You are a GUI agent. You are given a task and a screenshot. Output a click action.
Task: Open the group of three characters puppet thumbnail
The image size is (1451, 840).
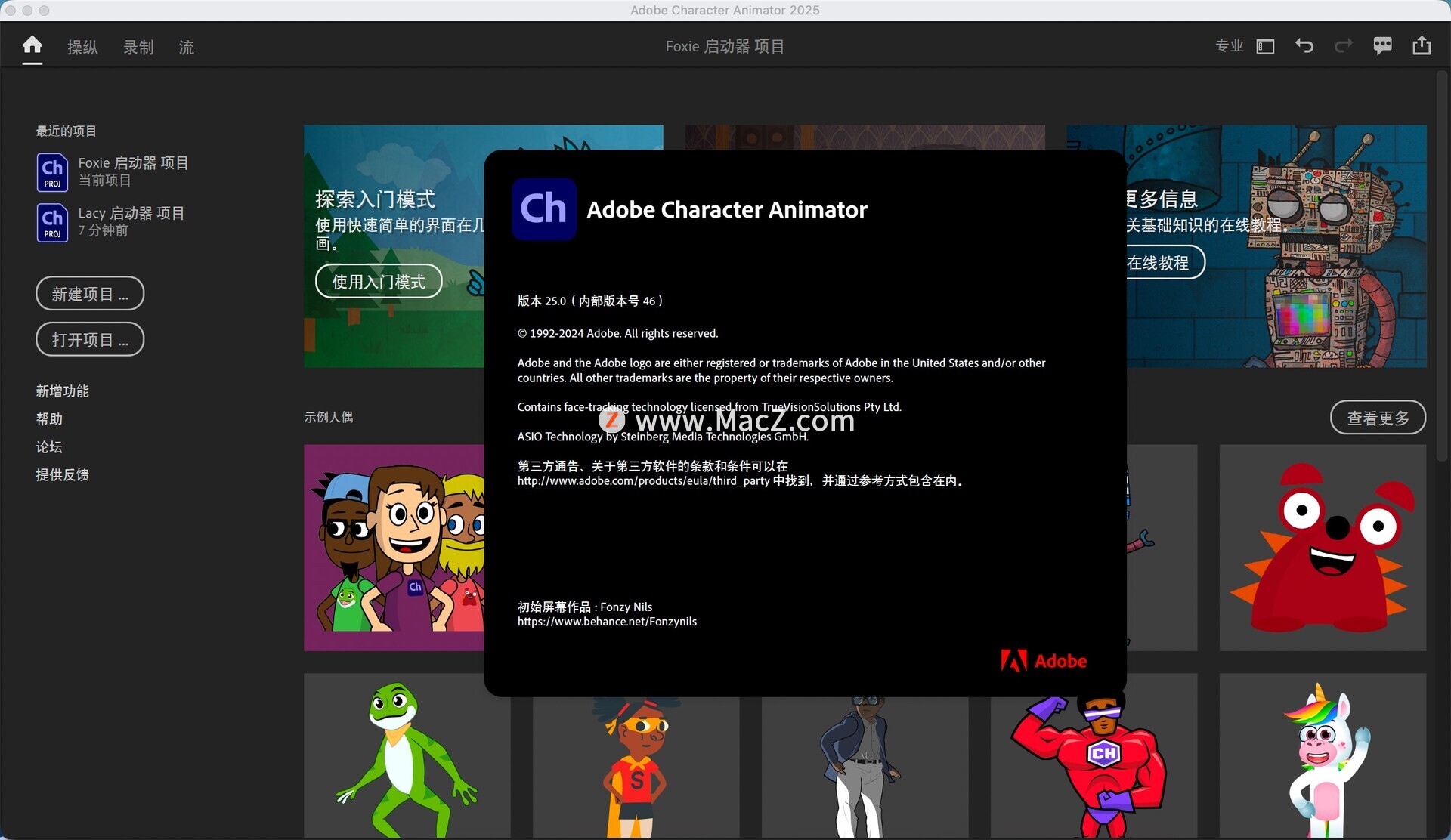click(394, 548)
